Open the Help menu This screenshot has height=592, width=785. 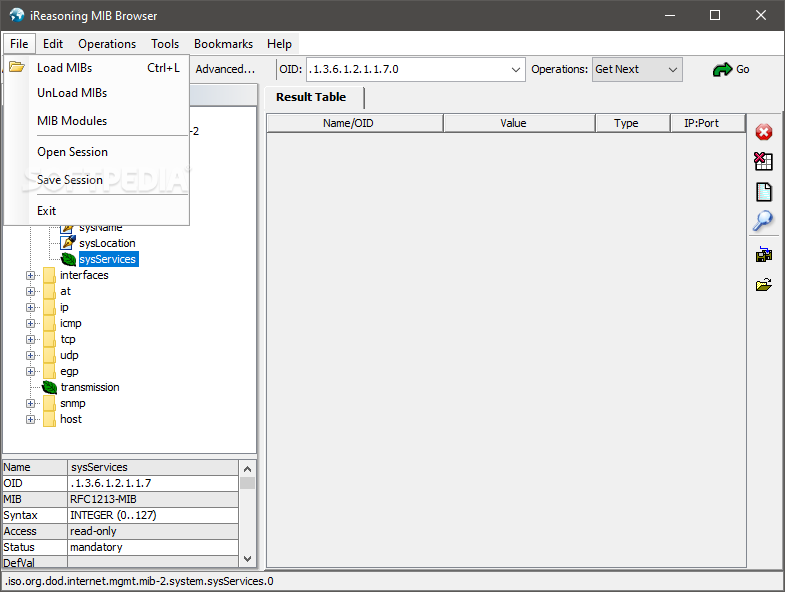tap(279, 44)
